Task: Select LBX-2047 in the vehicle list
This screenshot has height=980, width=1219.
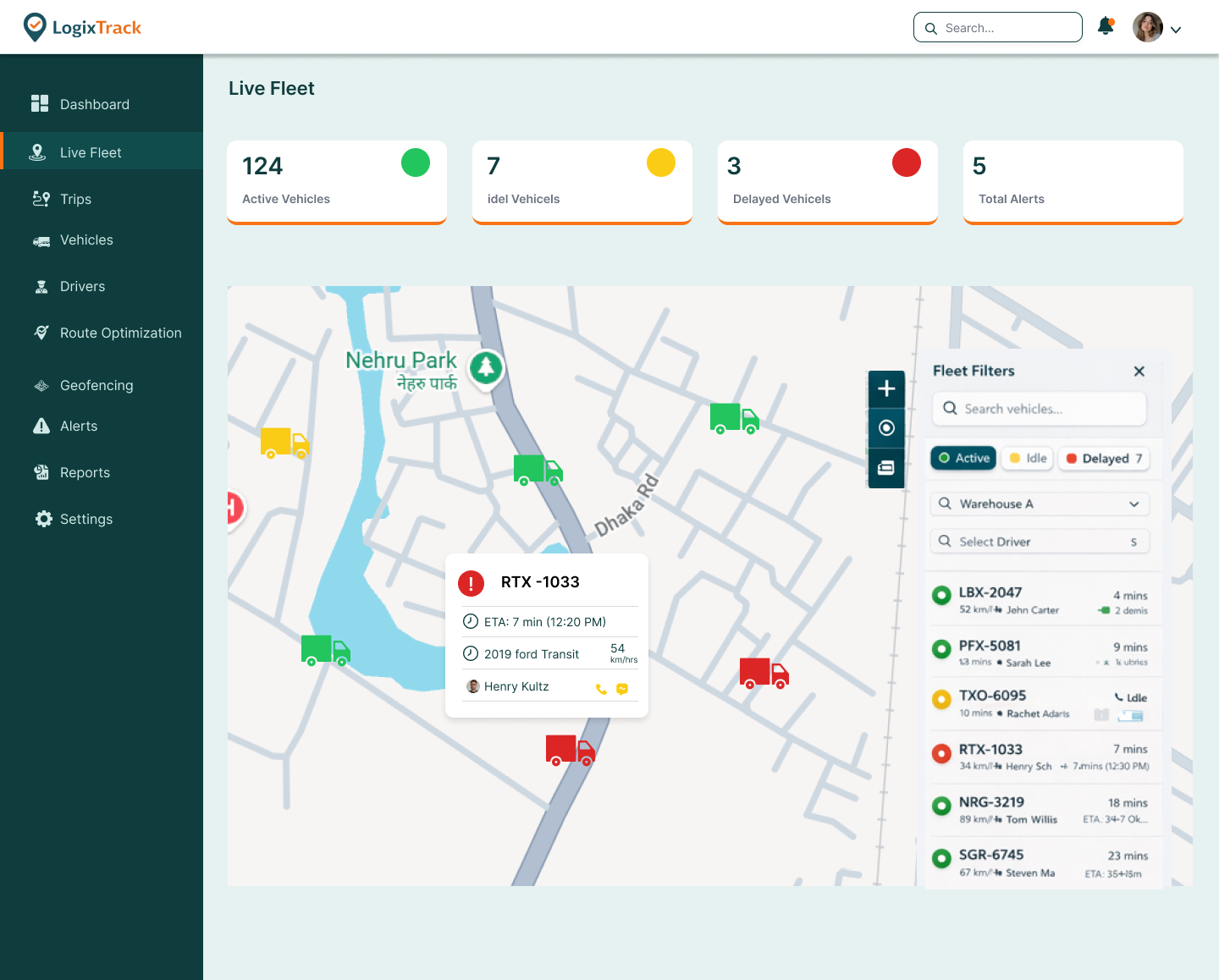Action: pos(1040,600)
